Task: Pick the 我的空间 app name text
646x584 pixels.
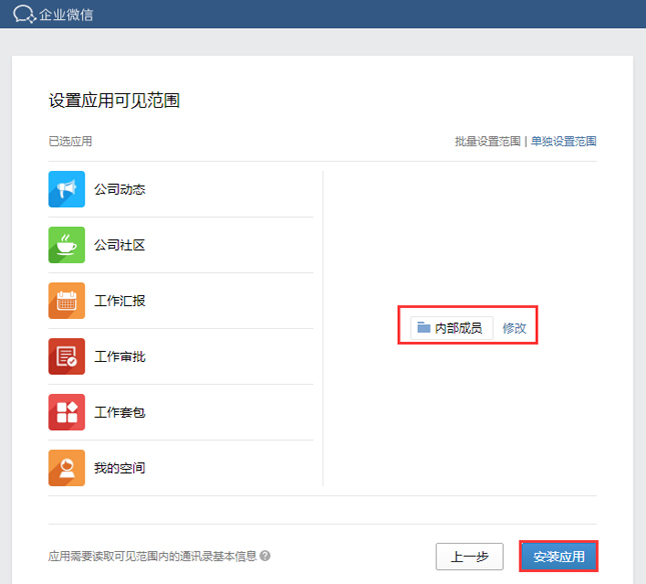Action: click(x=119, y=468)
